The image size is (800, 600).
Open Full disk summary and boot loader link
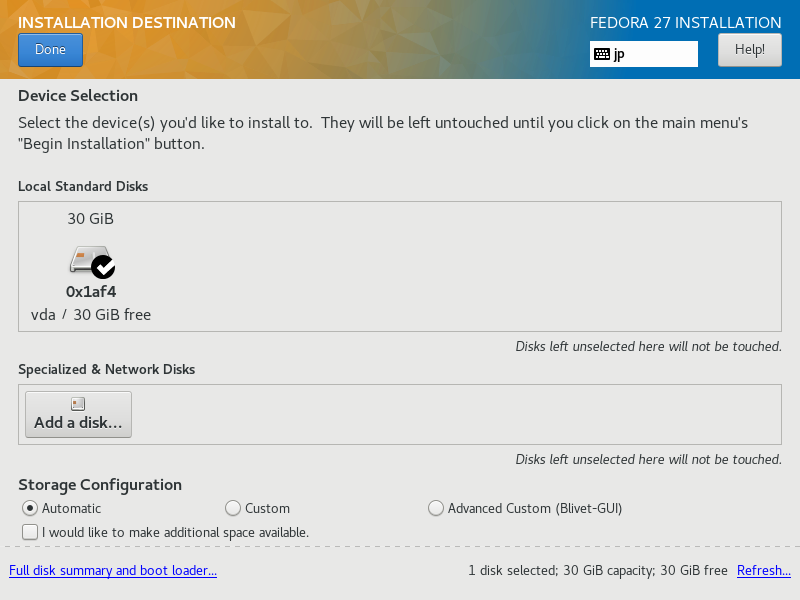click(x=113, y=570)
